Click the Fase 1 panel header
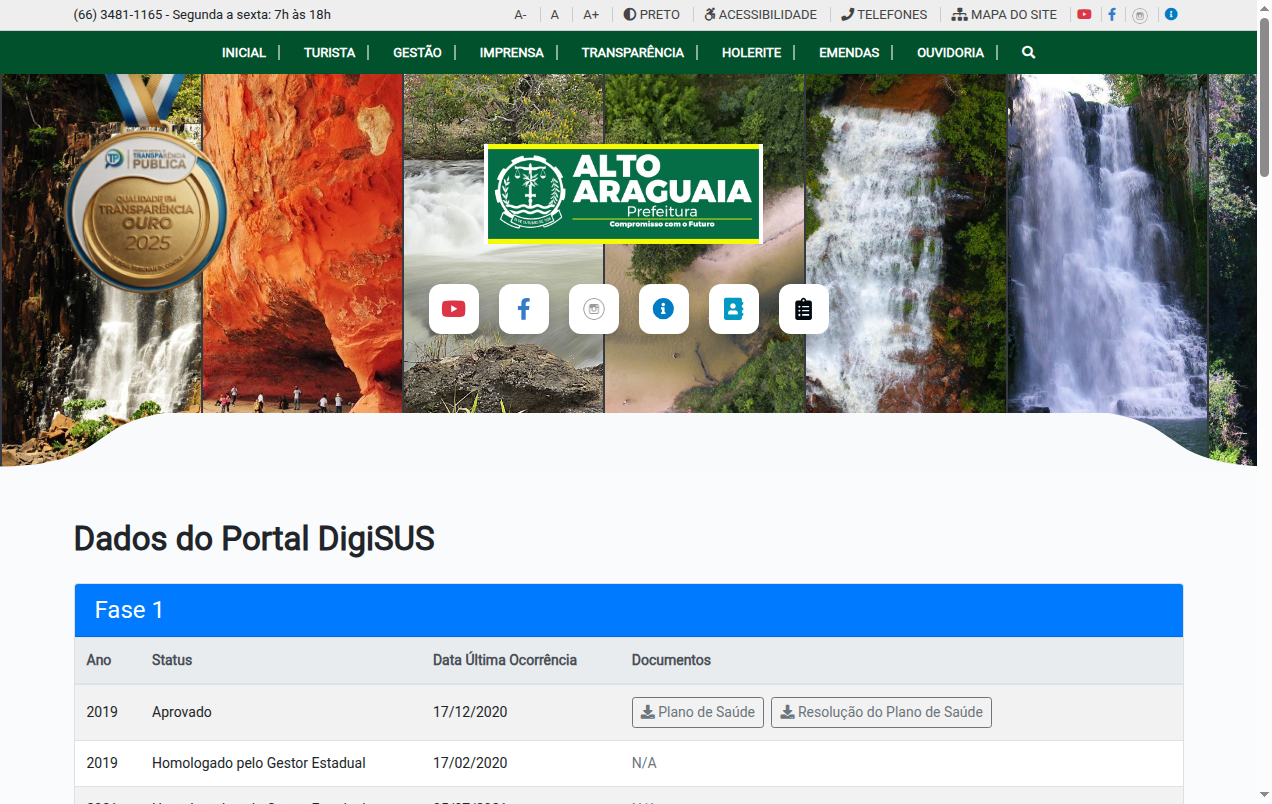The image size is (1272, 804). click(x=629, y=610)
